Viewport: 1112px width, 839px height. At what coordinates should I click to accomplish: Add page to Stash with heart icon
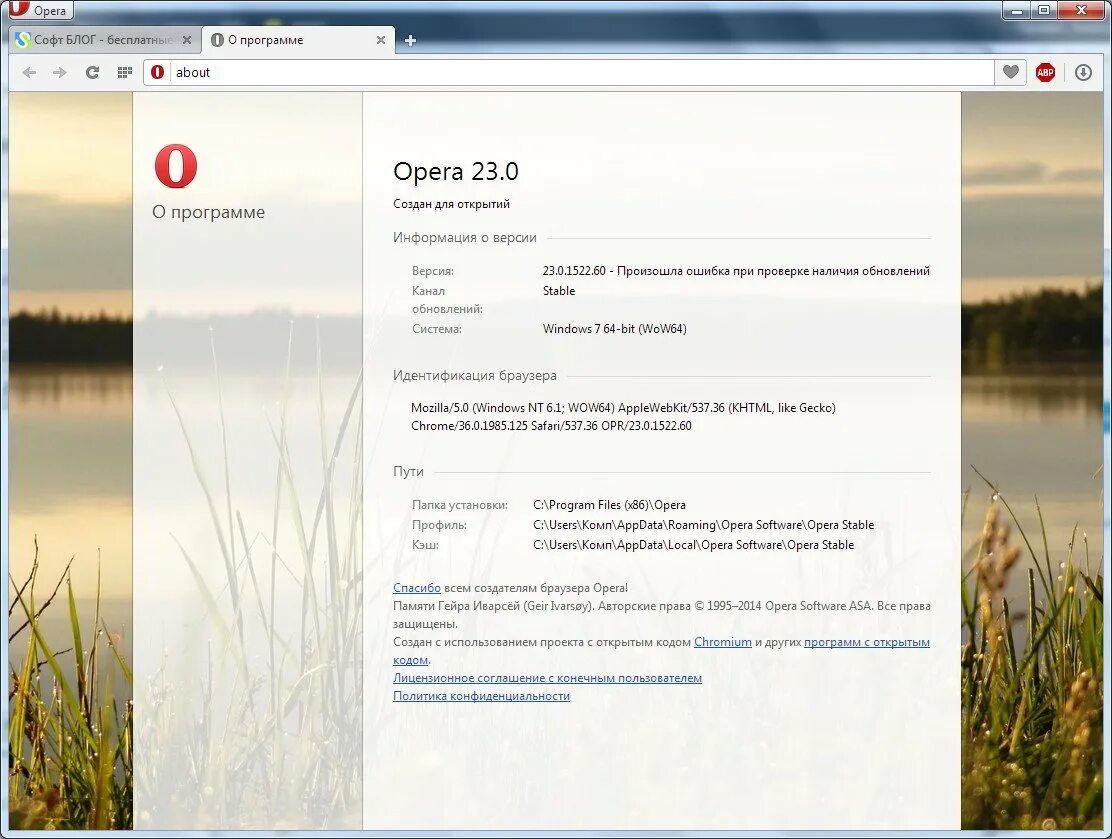tap(1011, 72)
